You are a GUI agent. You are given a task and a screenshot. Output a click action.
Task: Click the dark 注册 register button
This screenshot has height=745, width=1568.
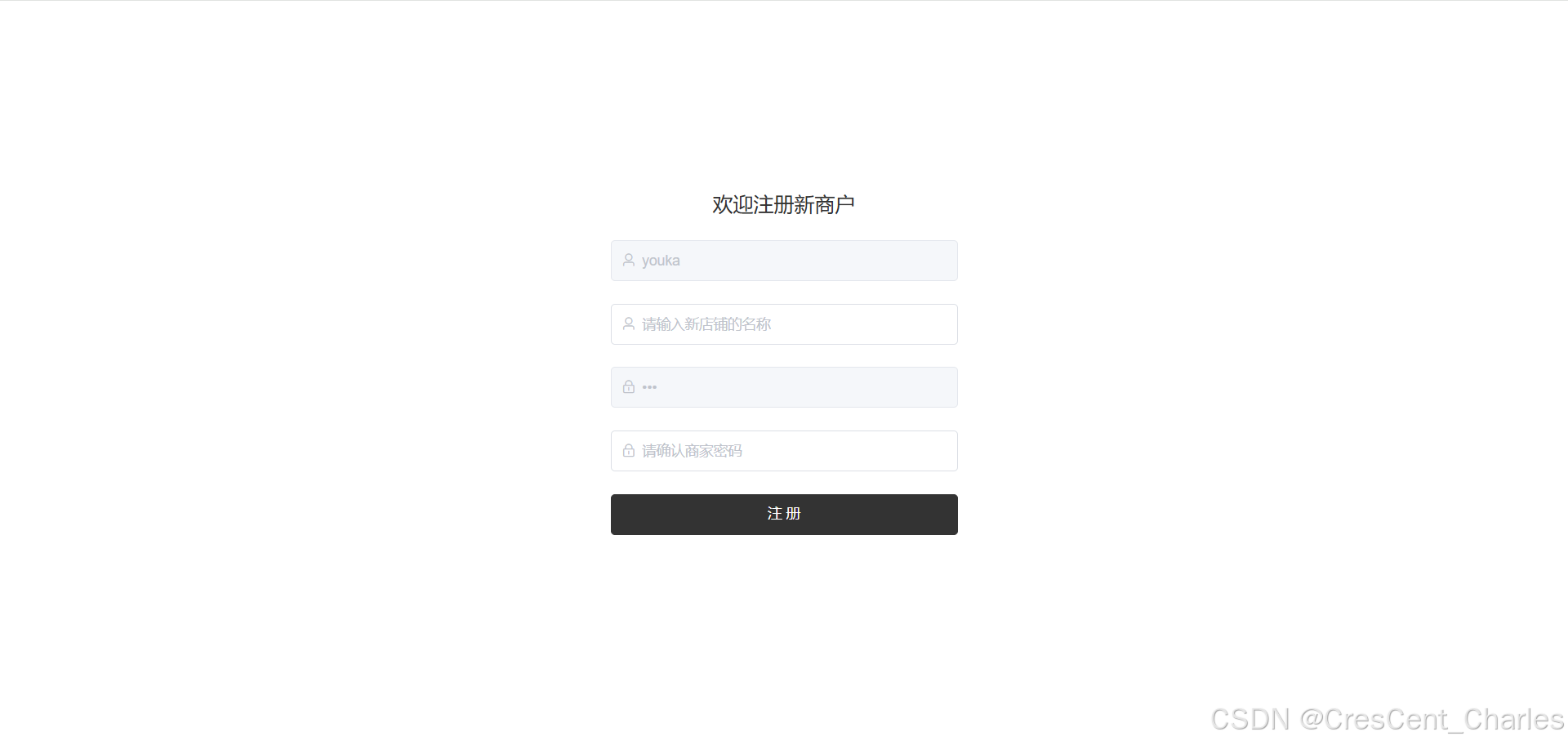[784, 515]
